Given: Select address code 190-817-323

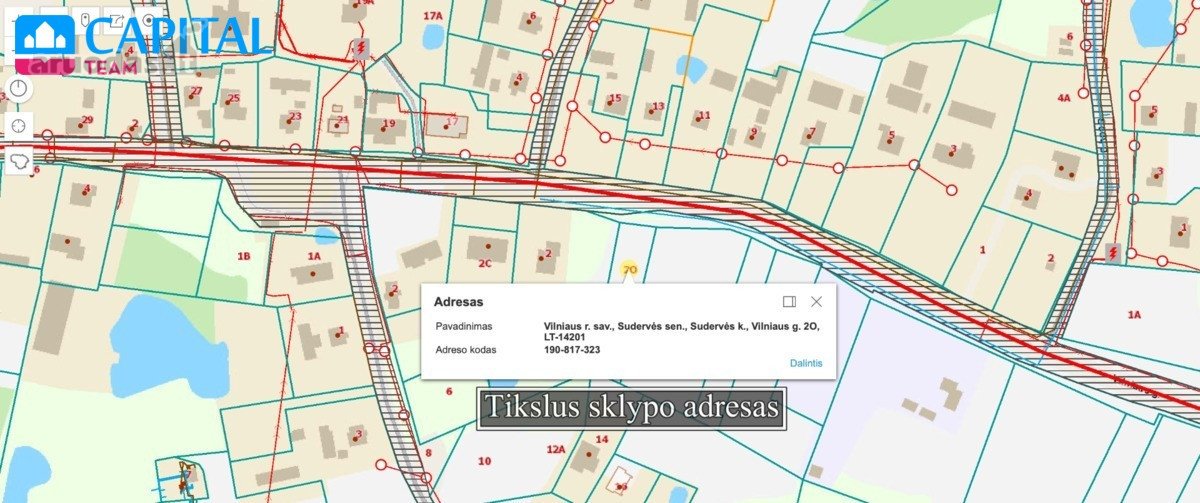Looking at the screenshot, I should [x=572, y=350].
